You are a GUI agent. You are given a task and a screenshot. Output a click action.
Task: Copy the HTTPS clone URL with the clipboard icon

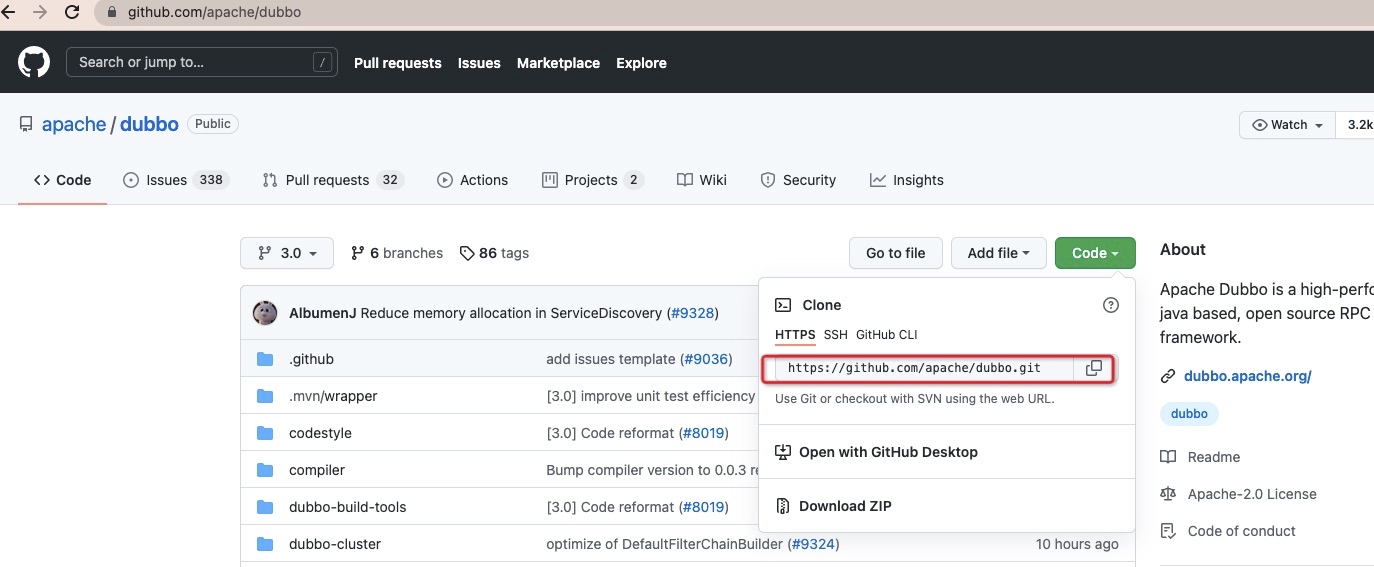pos(1094,368)
